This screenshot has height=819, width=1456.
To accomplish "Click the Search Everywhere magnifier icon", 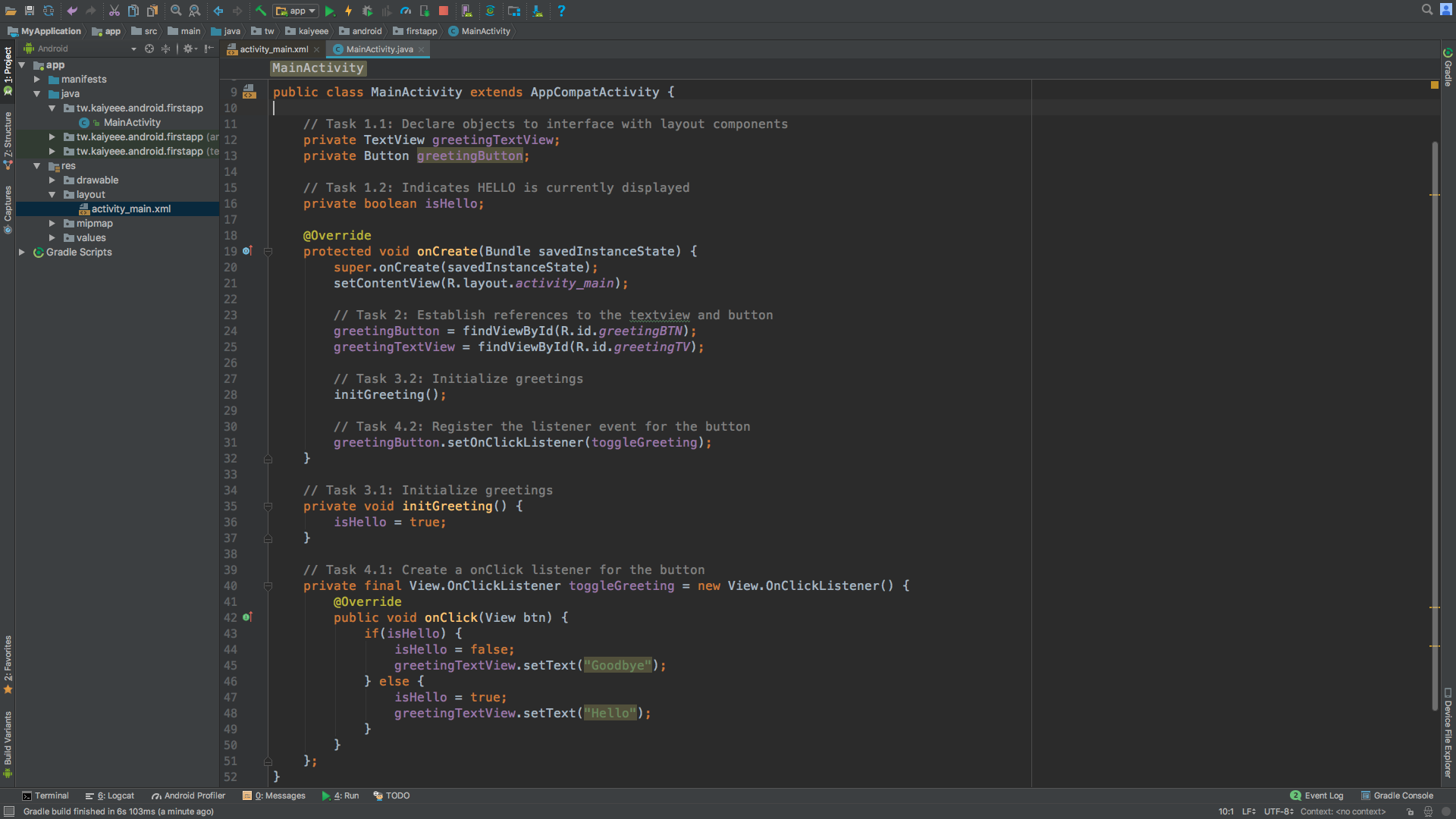I will click(x=1427, y=10).
